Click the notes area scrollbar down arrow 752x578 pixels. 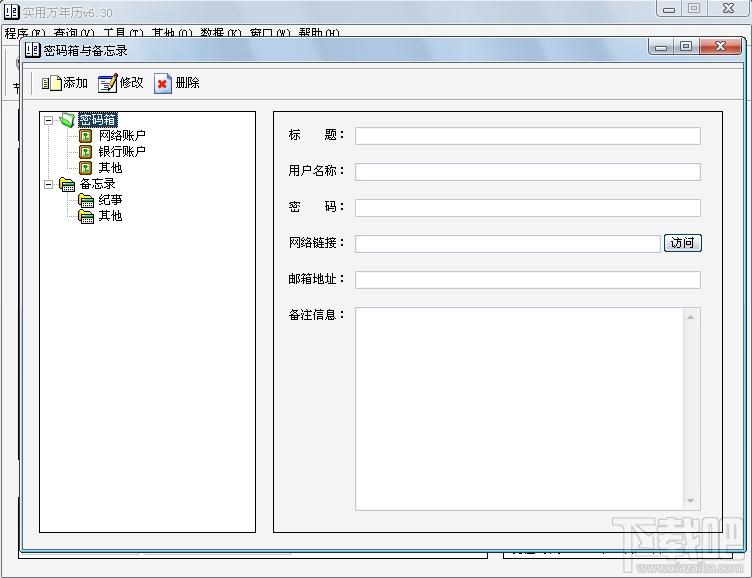pos(690,501)
